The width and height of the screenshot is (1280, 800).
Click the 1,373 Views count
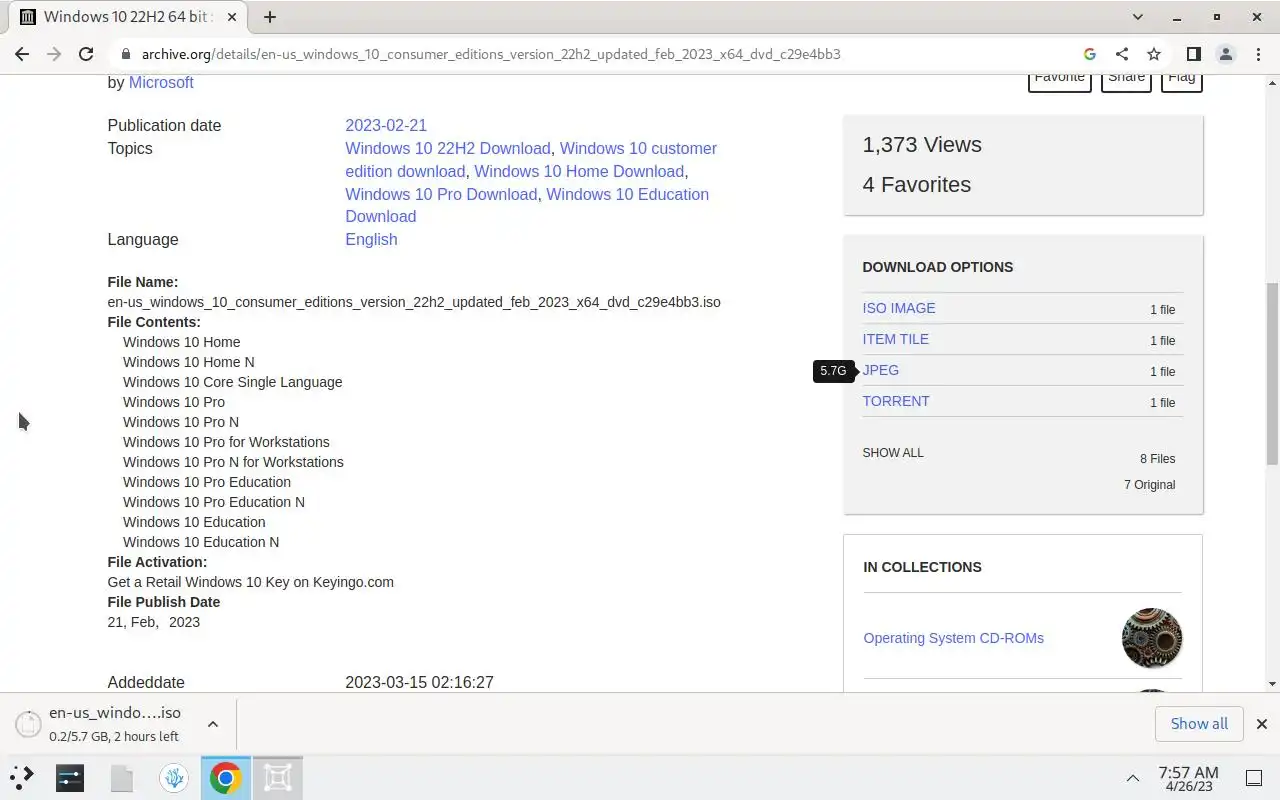click(x=922, y=144)
